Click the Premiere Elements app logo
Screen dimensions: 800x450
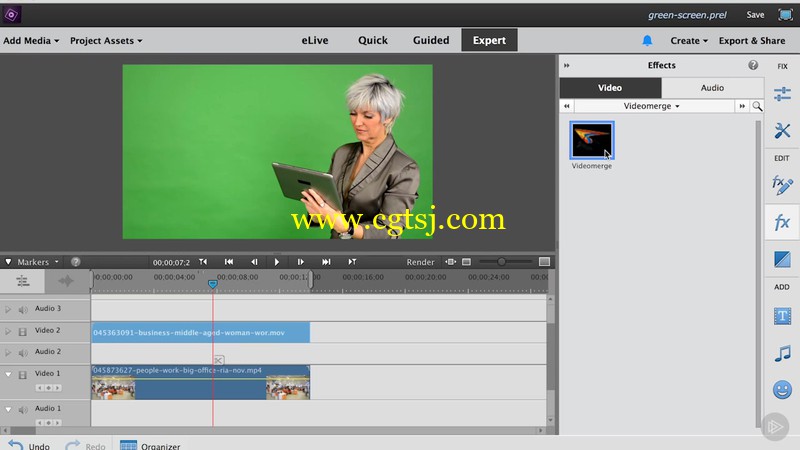click(x=11, y=15)
